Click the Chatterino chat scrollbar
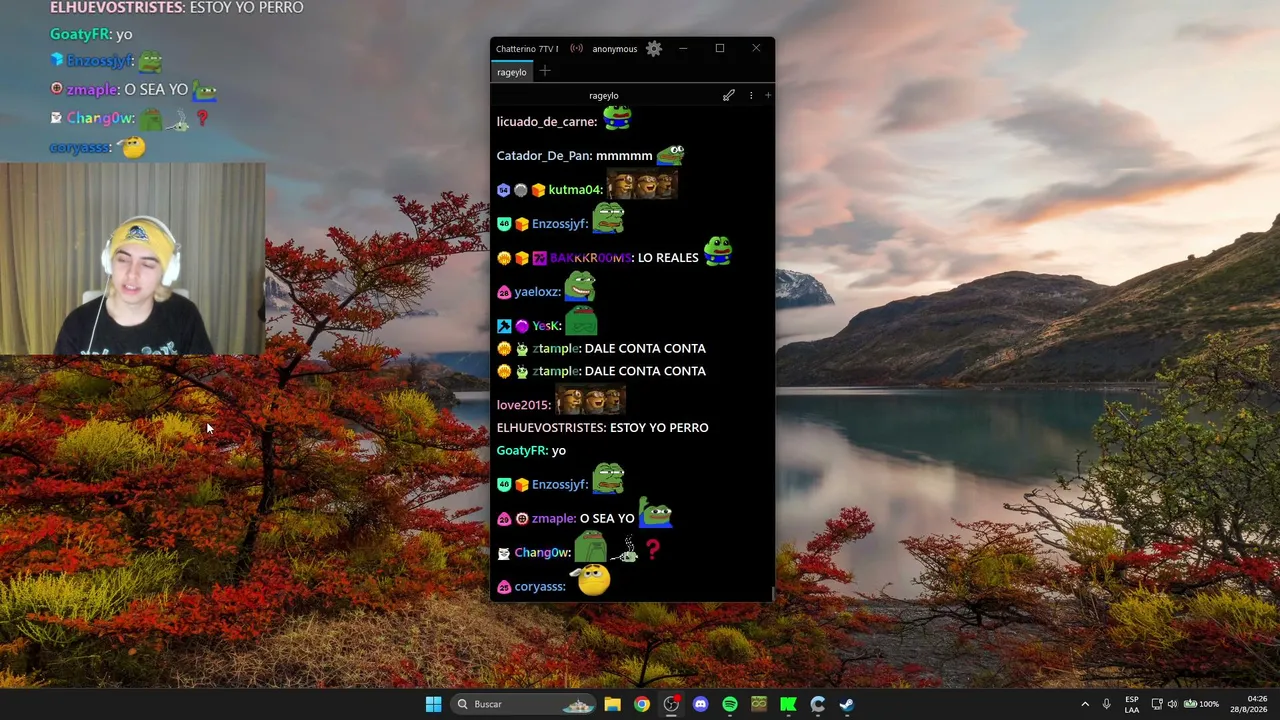Image resolution: width=1280 pixels, height=720 pixels. pos(773,594)
